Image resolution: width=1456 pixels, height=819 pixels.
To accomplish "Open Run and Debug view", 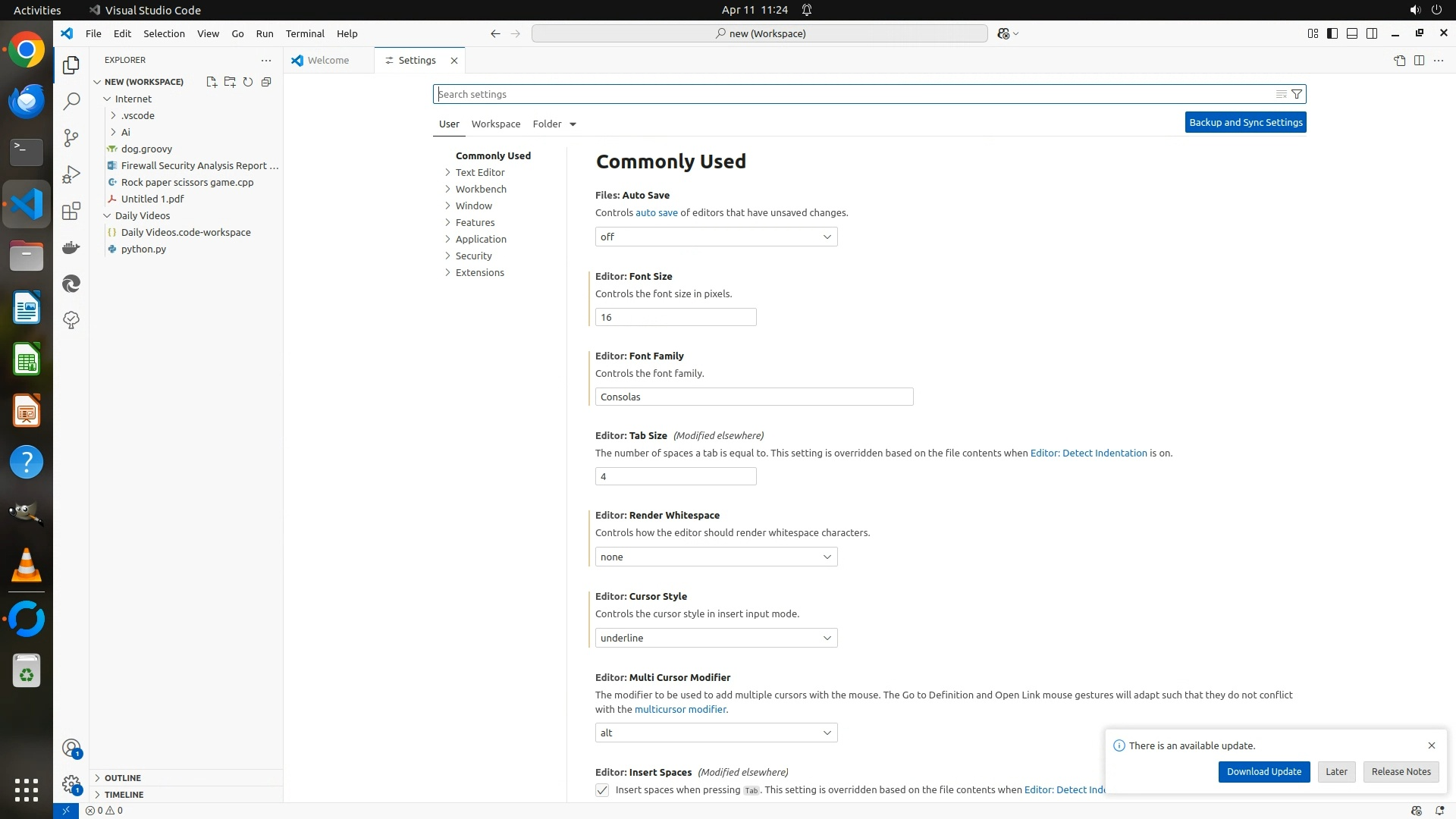I will click(71, 174).
